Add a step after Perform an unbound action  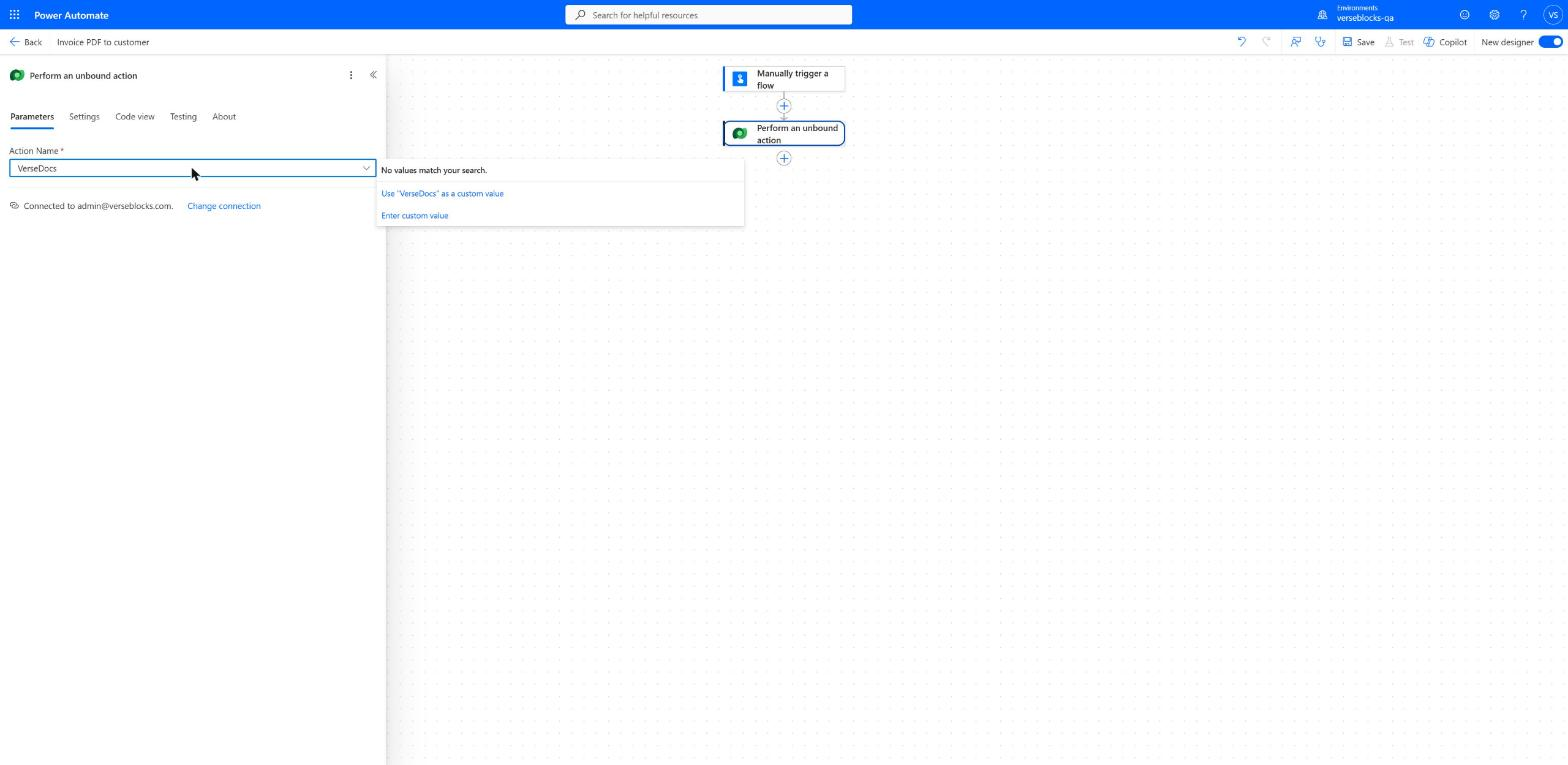784,158
